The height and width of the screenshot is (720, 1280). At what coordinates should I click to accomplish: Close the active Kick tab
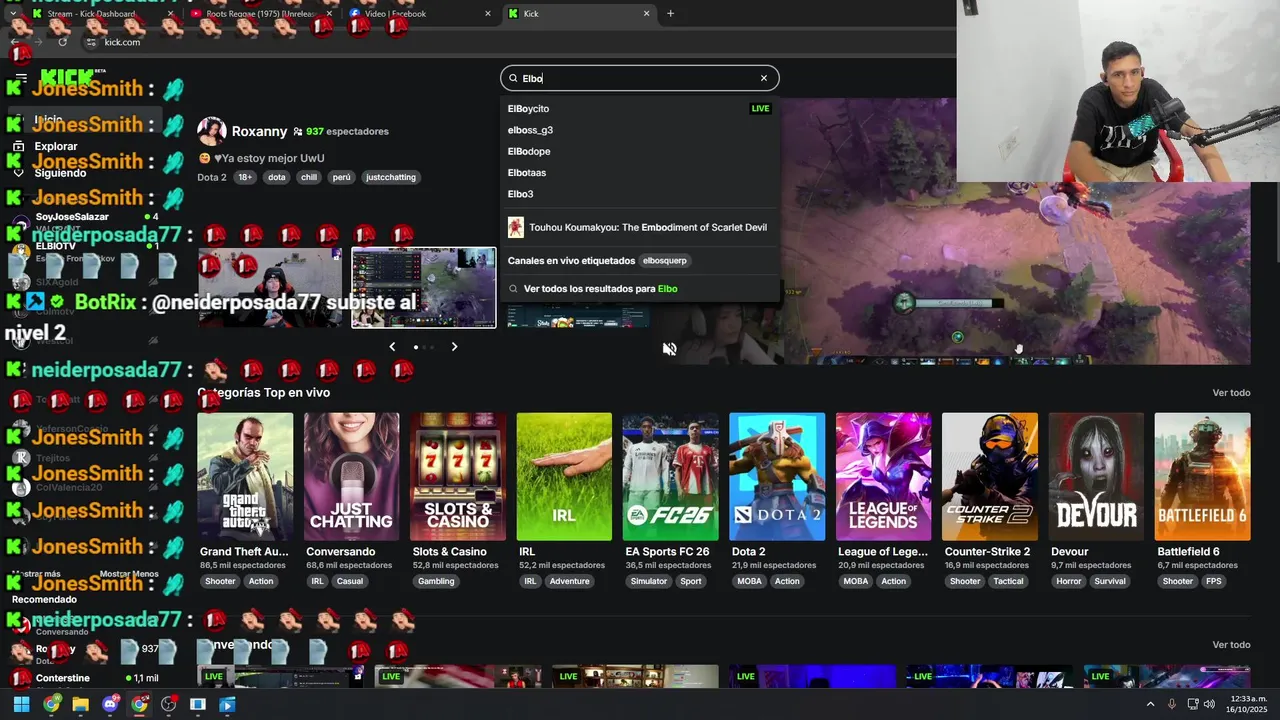tap(646, 14)
